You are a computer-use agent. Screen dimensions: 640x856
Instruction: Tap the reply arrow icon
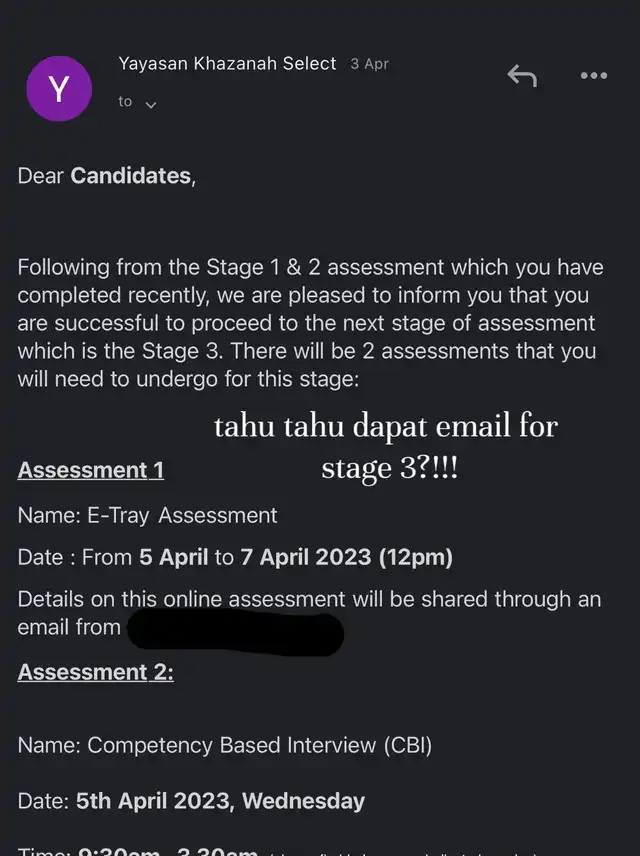tap(522, 76)
